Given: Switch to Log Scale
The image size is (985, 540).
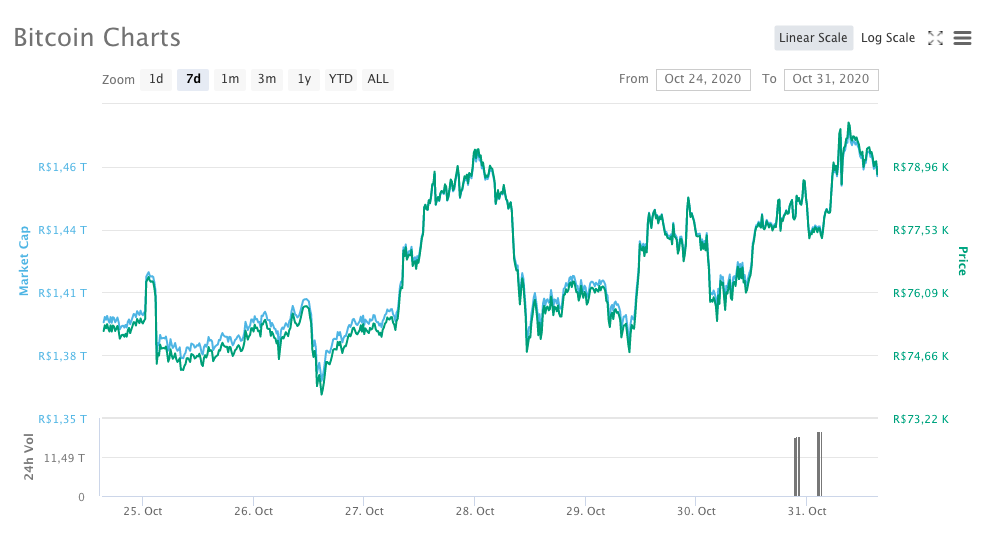Looking at the screenshot, I should point(888,38).
